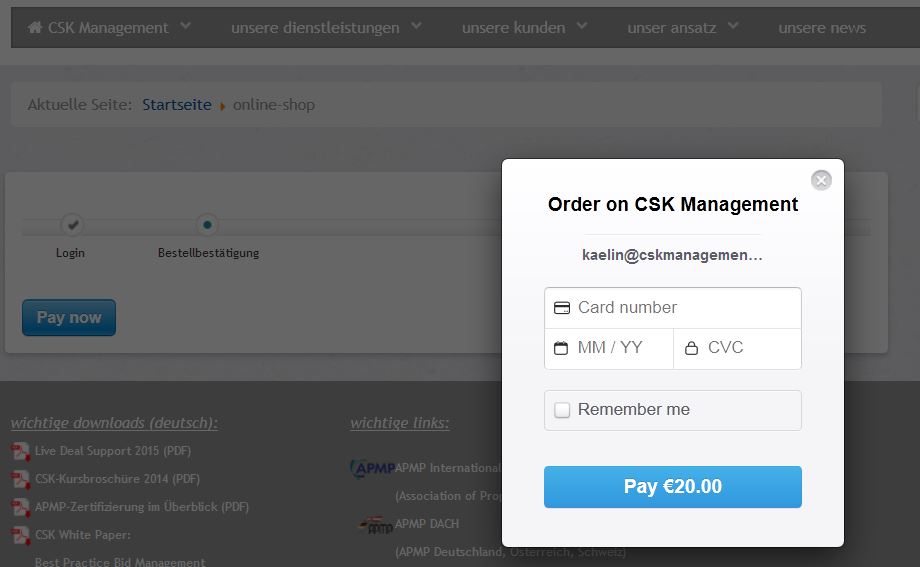Click the Pay now button
Screen dimensions: 920x567
pos(69,318)
